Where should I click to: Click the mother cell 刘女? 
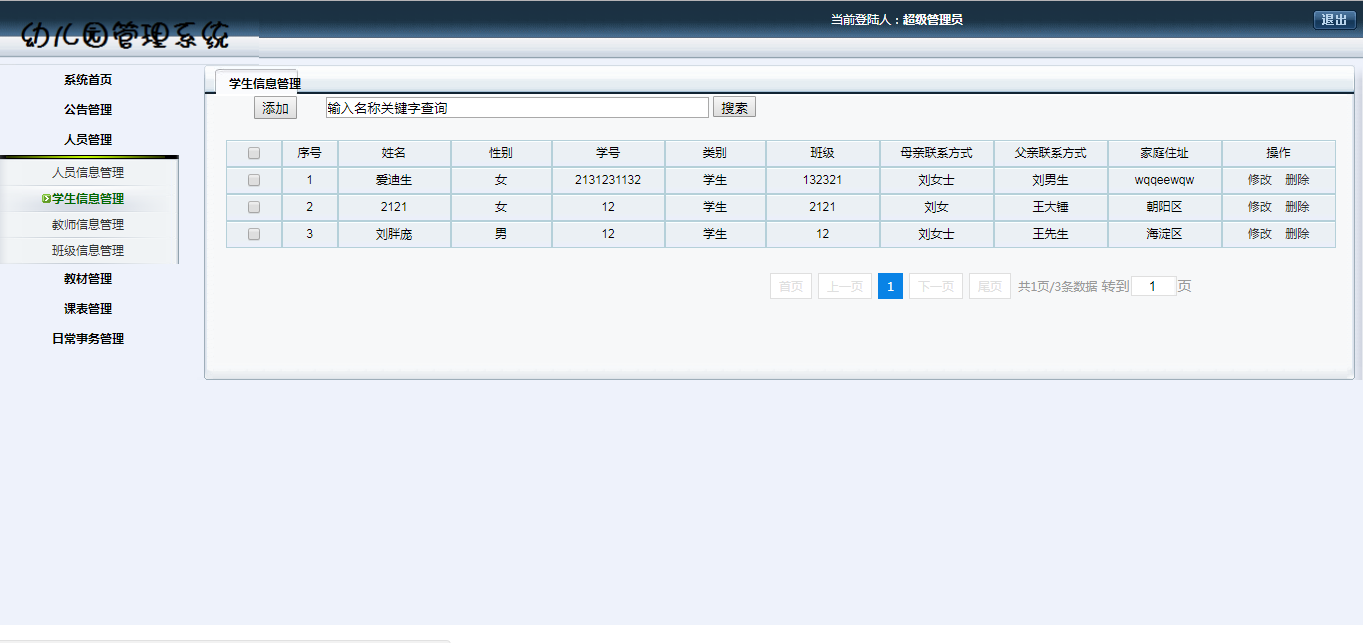(936, 207)
